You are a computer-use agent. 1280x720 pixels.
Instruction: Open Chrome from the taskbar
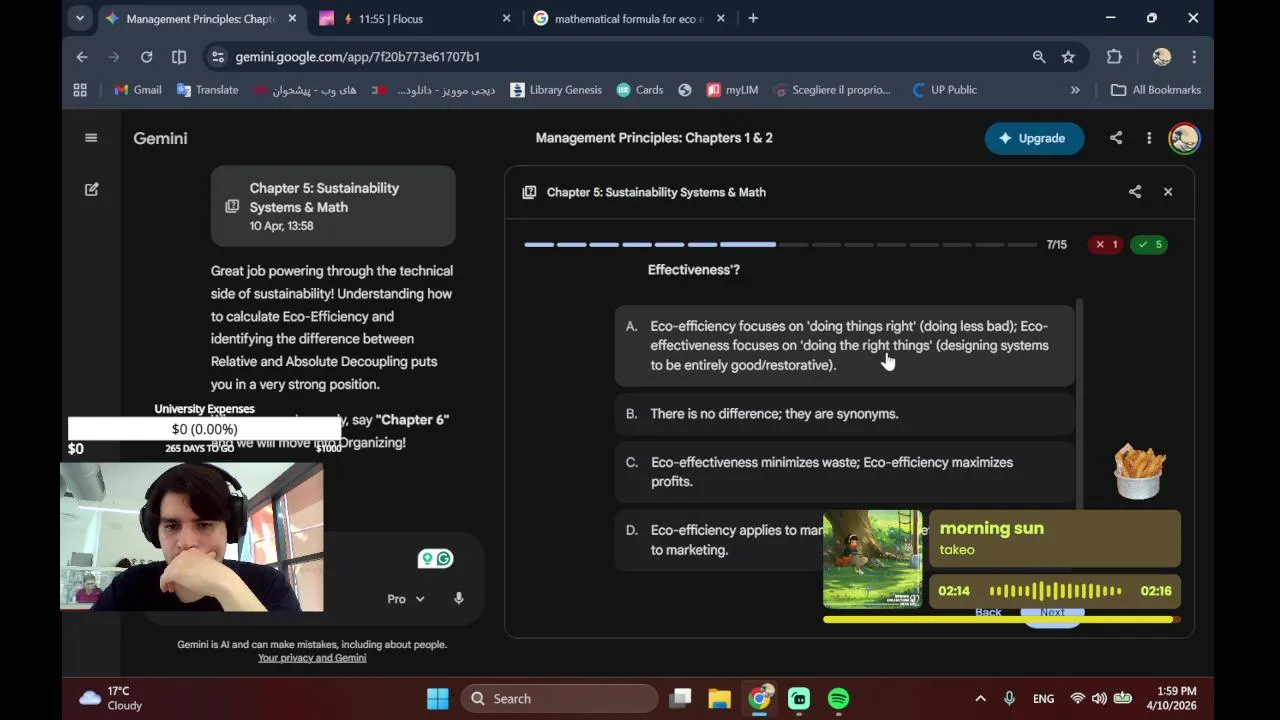(760, 699)
